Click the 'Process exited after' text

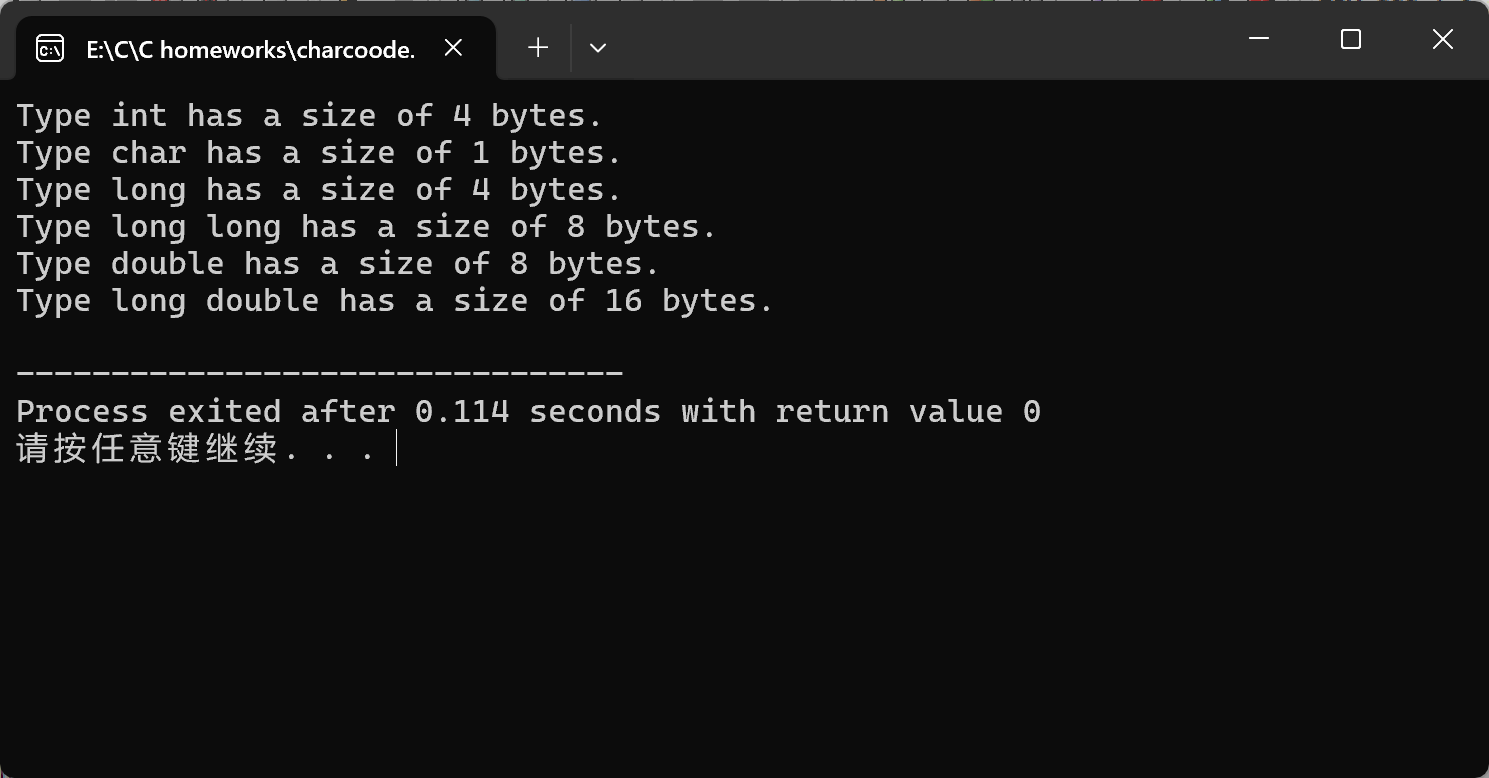point(206,412)
